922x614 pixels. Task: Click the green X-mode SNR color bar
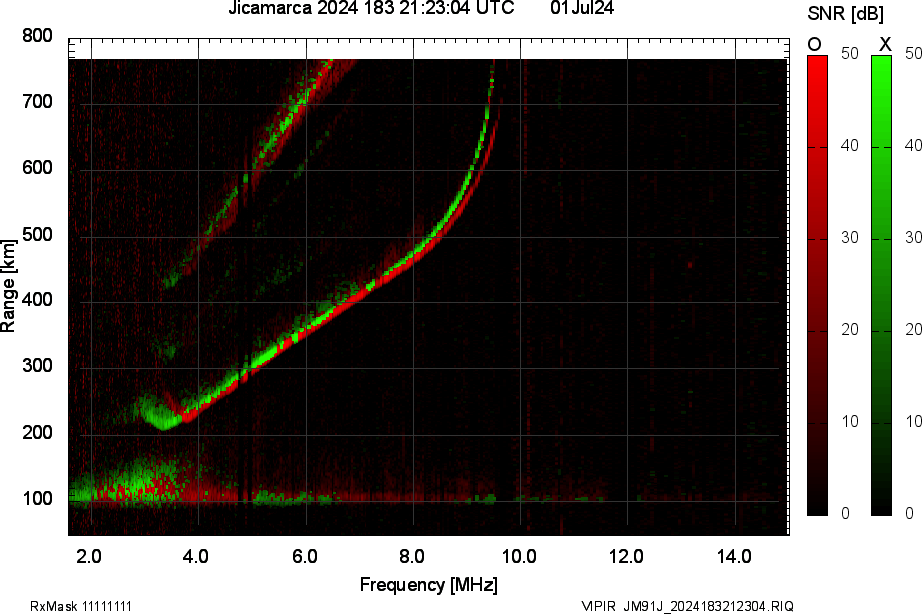(x=881, y=285)
